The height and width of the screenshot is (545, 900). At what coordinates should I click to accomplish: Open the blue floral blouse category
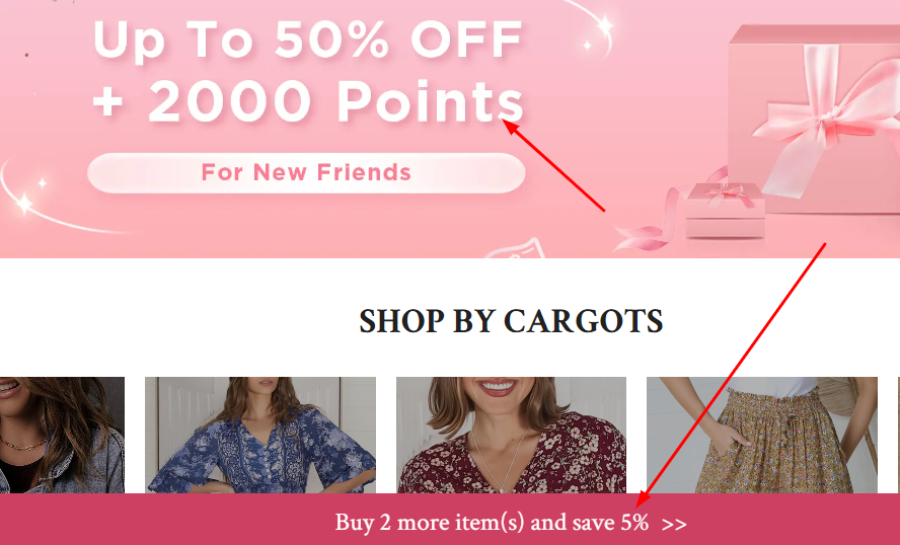click(x=260, y=435)
